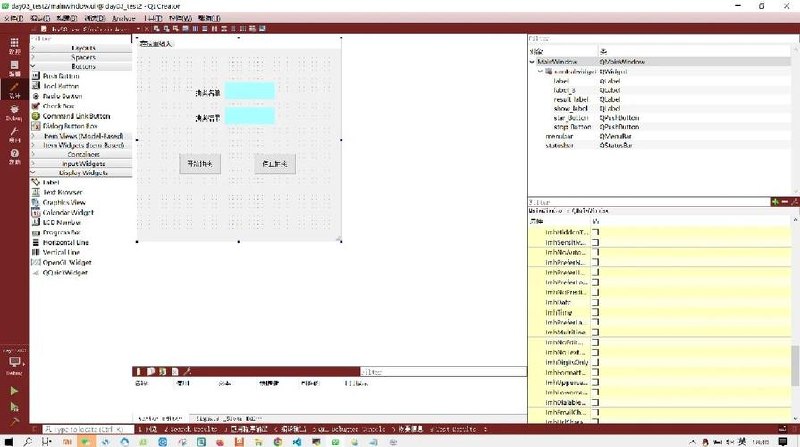Toggle the ImhDigitsOnly checkbox
The image size is (800, 447).
pyautogui.click(x=595, y=362)
